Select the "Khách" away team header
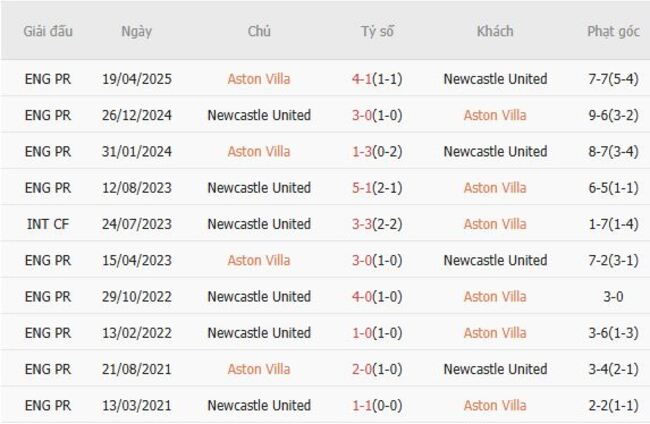The width and height of the screenshot is (650, 424). 495,31
